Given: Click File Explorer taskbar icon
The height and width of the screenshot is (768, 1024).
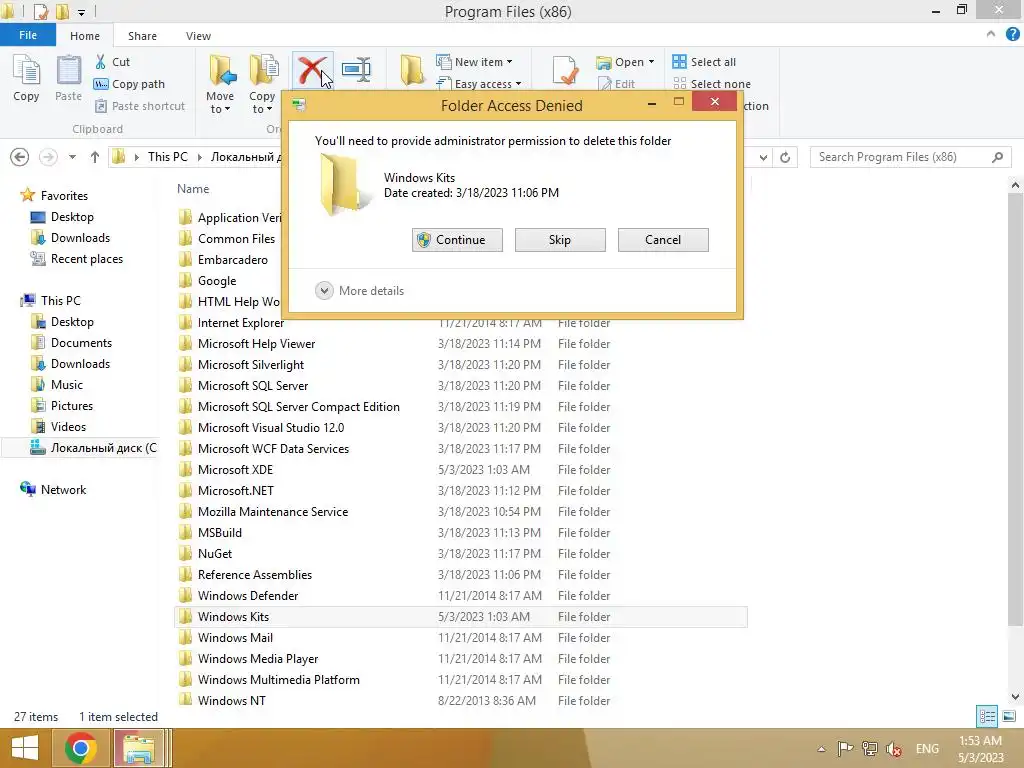Looking at the screenshot, I should pyautogui.click(x=139, y=748).
